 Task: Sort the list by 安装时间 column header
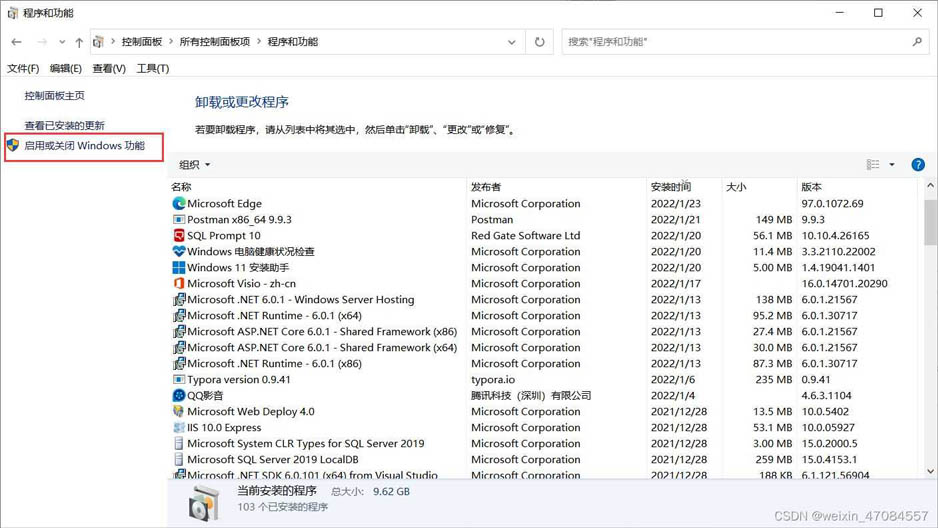click(670, 187)
